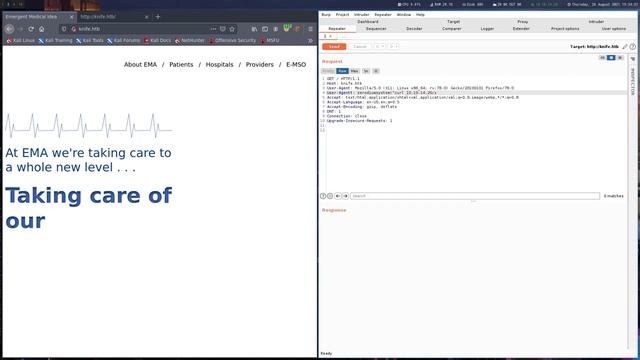Open previous request history dropdown in Repeater
This screenshot has width=640, height=360.
(x=380, y=47)
